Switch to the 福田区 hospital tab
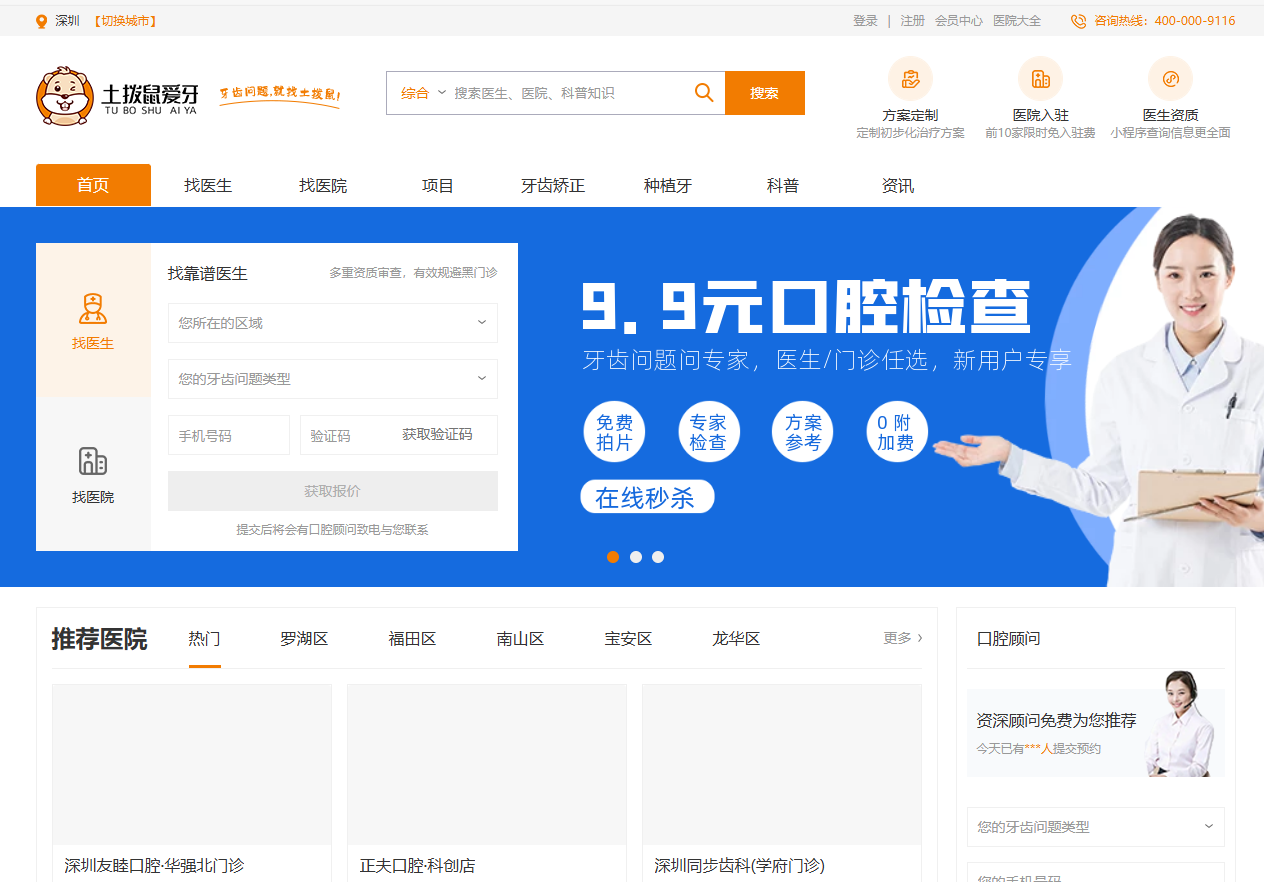The image size is (1264, 882). coord(412,639)
